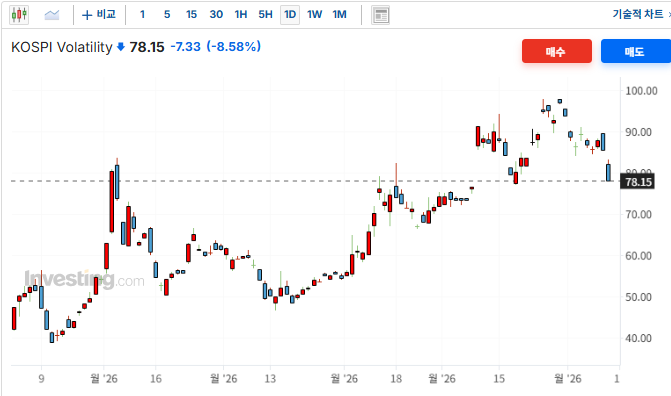Choose the 1H interval
The image size is (671, 396).
tap(241, 15)
